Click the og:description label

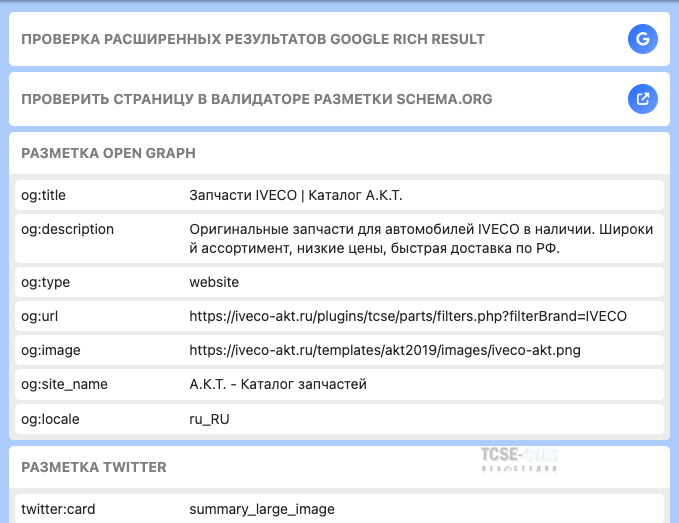[68, 229]
